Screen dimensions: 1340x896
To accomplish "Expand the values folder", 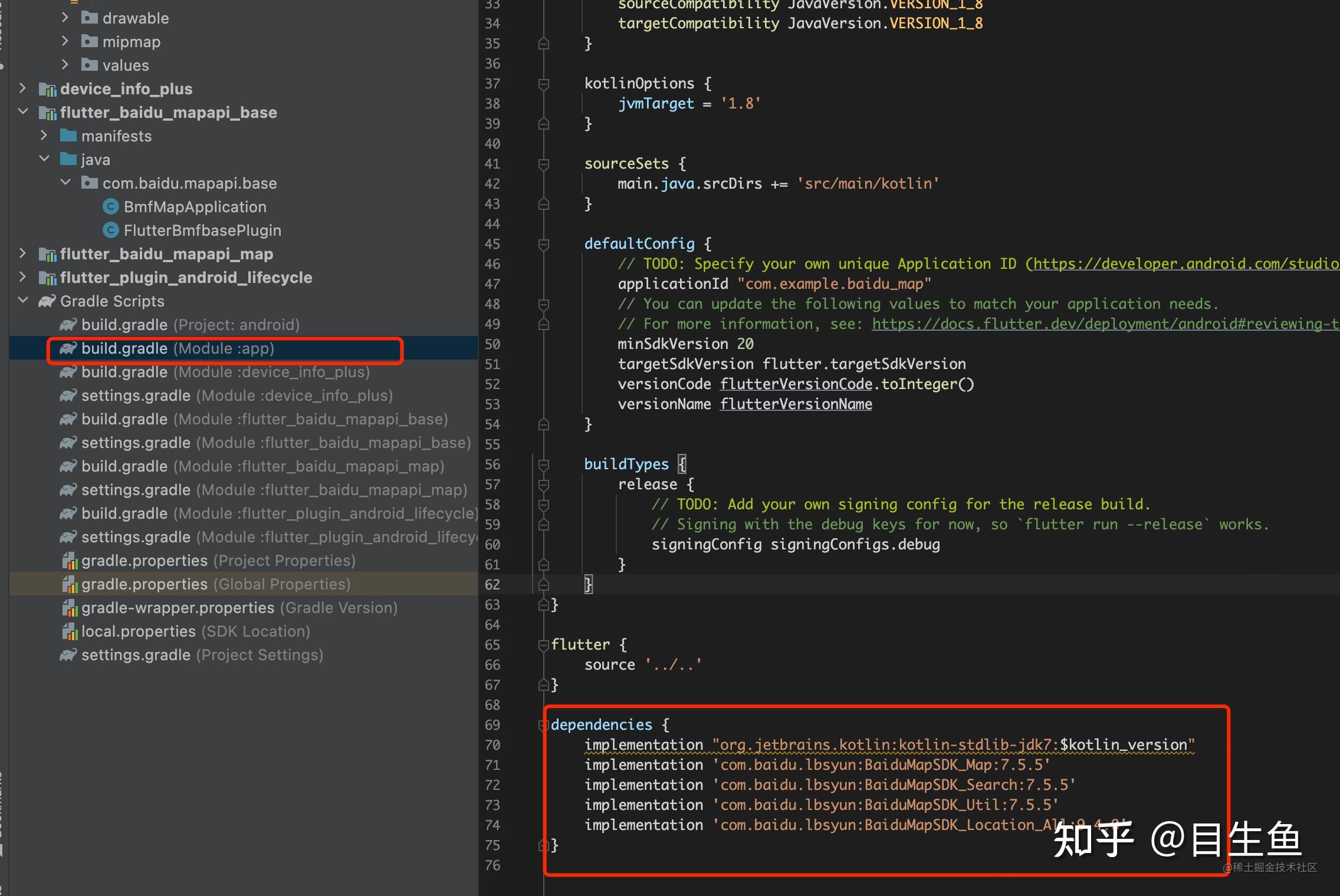I will tap(65, 65).
